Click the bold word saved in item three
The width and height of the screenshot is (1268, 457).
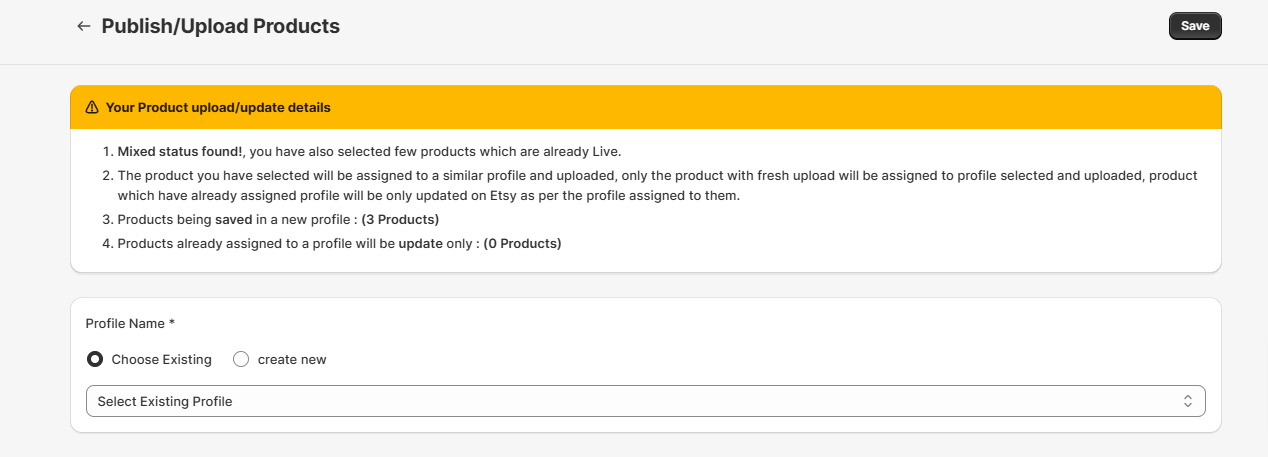pos(233,219)
